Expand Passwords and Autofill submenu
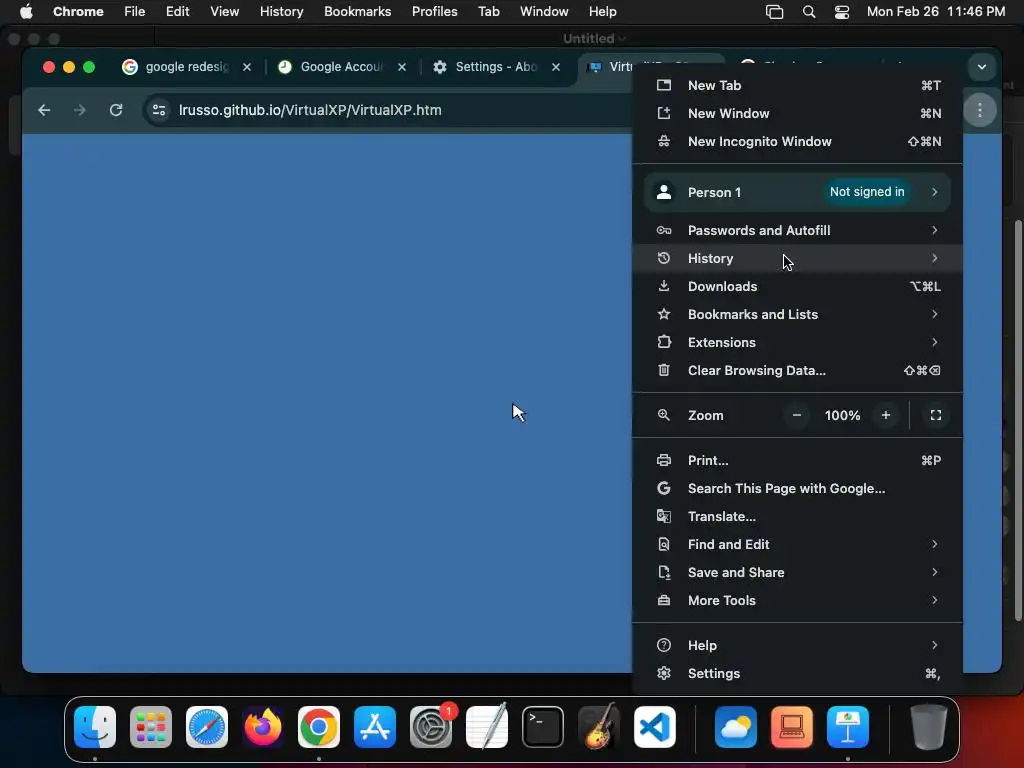Screen dimensions: 1024x768 [797, 231]
